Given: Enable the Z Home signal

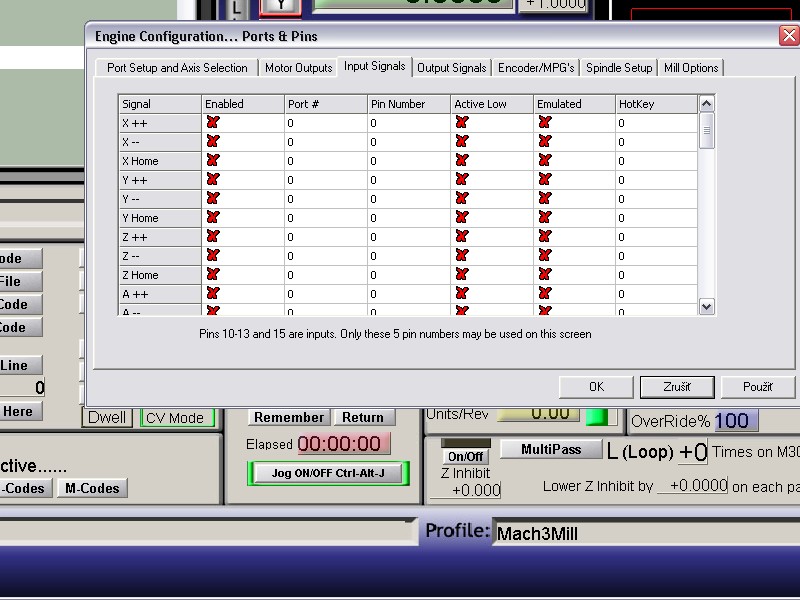Looking at the screenshot, I should (x=212, y=275).
